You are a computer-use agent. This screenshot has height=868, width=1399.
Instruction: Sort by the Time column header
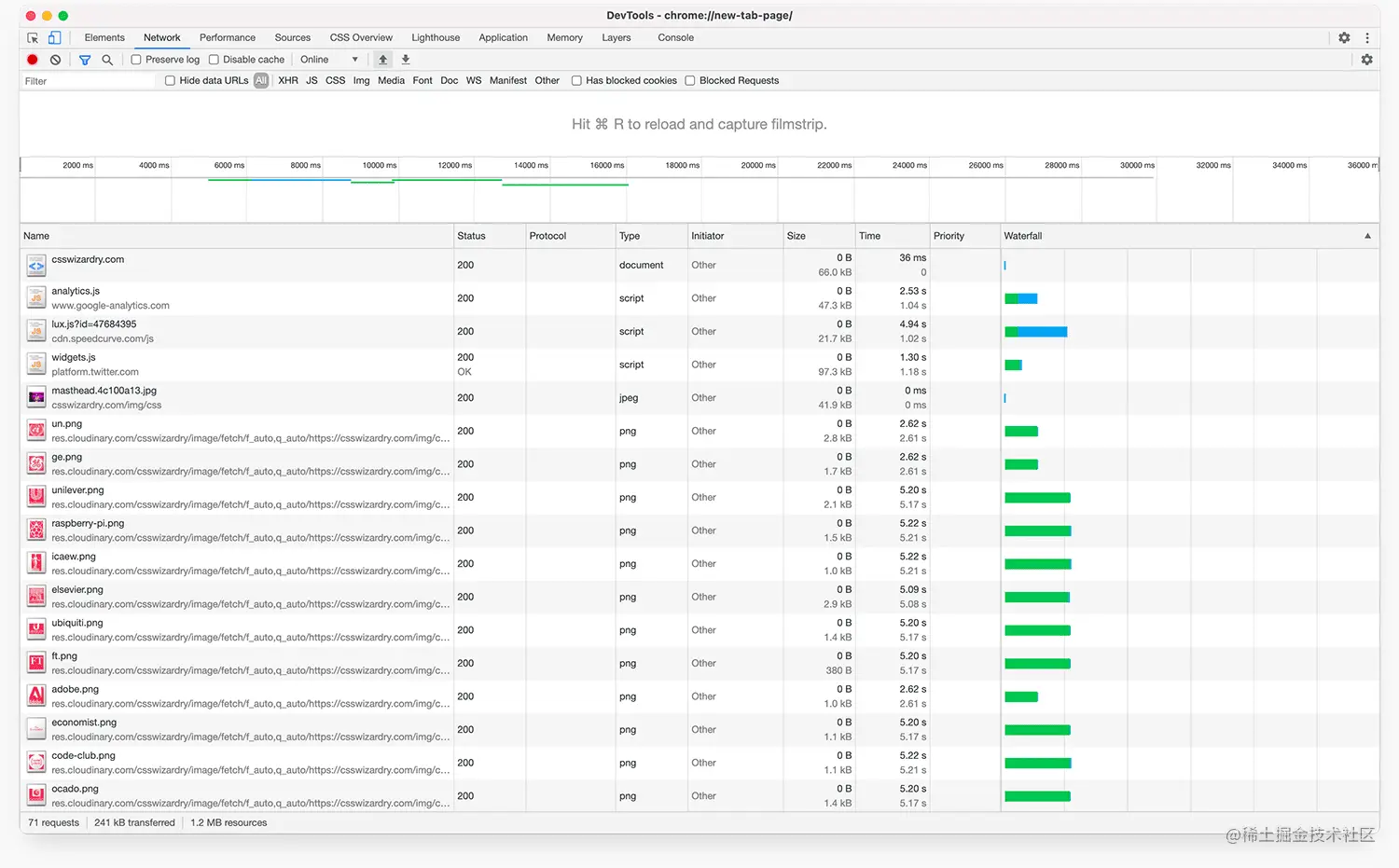[x=893, y=236]
